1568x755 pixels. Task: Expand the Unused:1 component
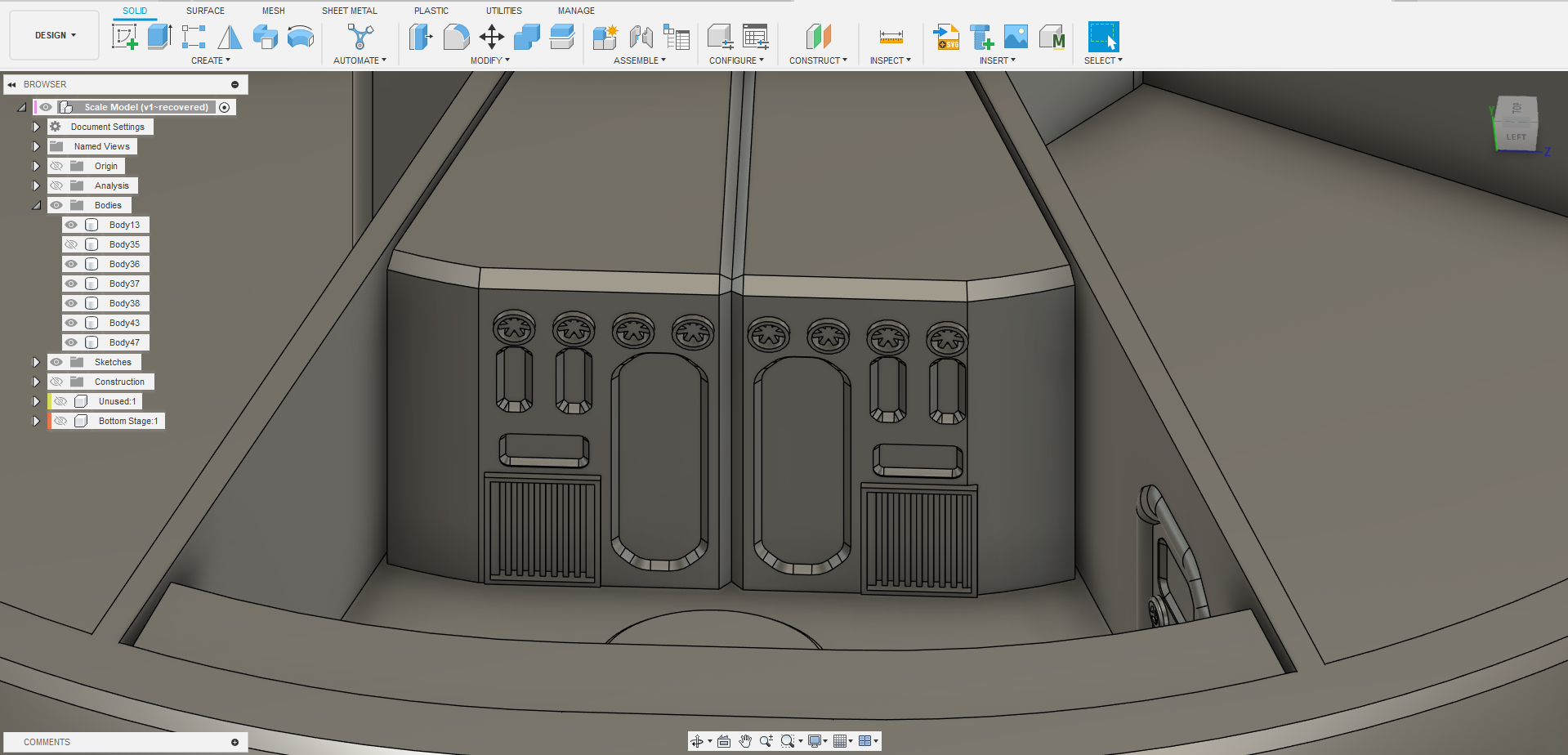(x=36, y=401)
